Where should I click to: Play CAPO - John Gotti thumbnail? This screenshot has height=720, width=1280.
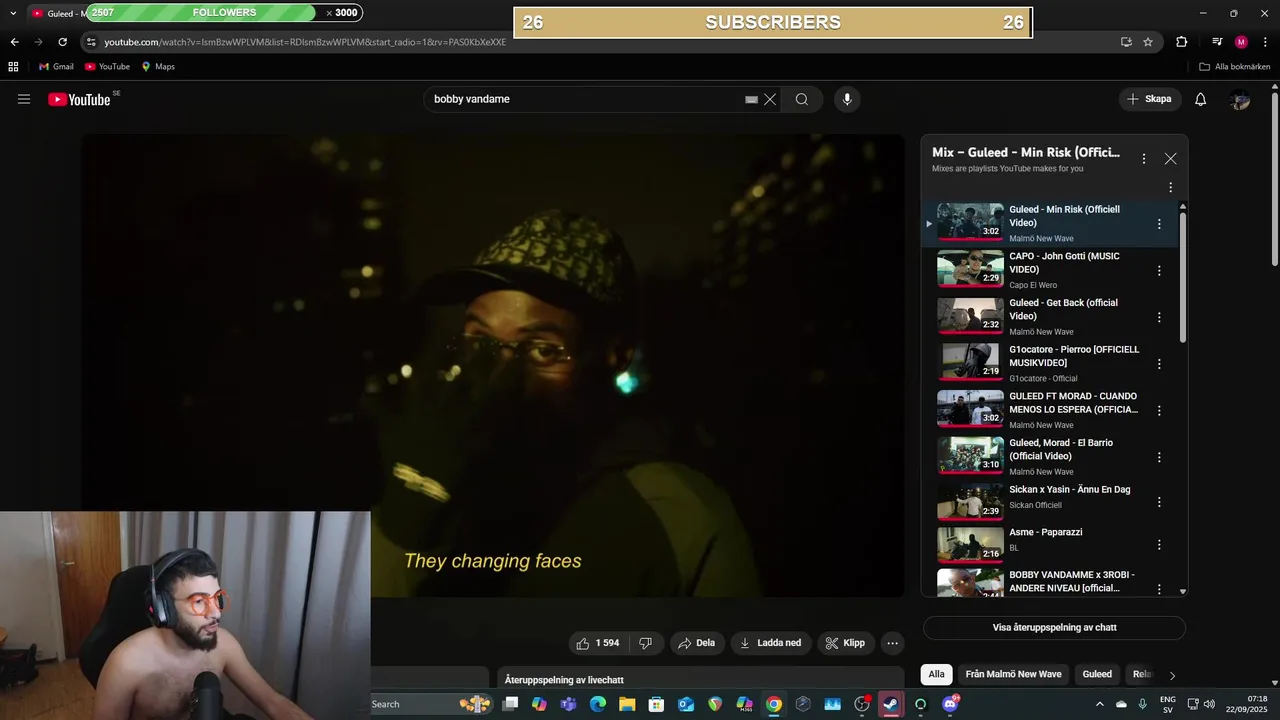pos(970,270)
